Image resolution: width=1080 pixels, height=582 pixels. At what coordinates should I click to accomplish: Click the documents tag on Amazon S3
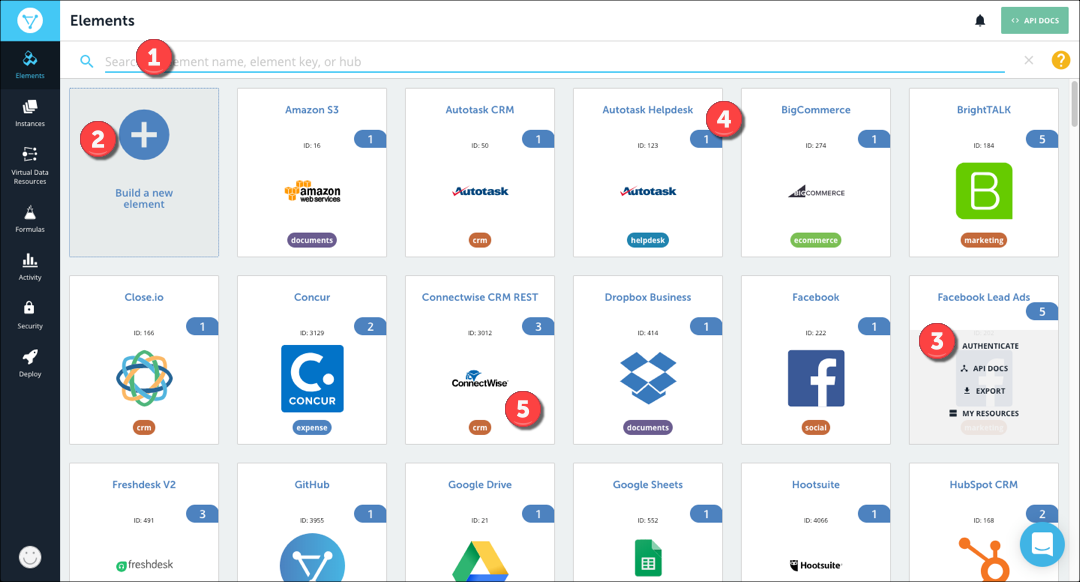point(312,240)
